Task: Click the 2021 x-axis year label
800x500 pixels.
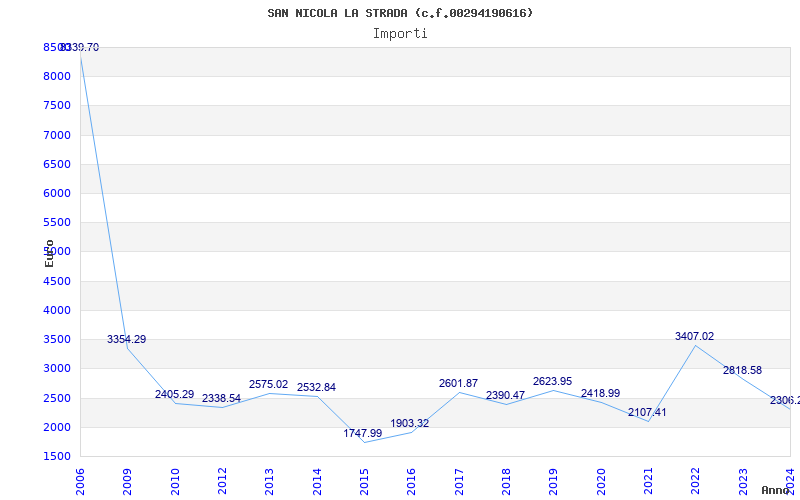Action: click(x=648, y=482)
